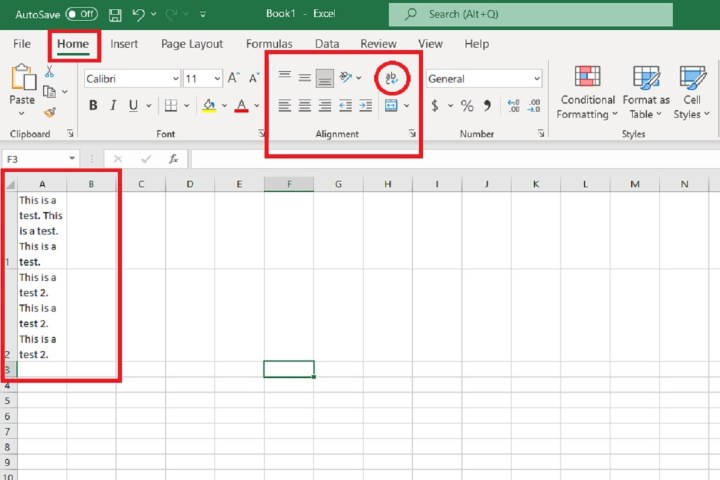Open the General number format dropdown

[537, 79]
